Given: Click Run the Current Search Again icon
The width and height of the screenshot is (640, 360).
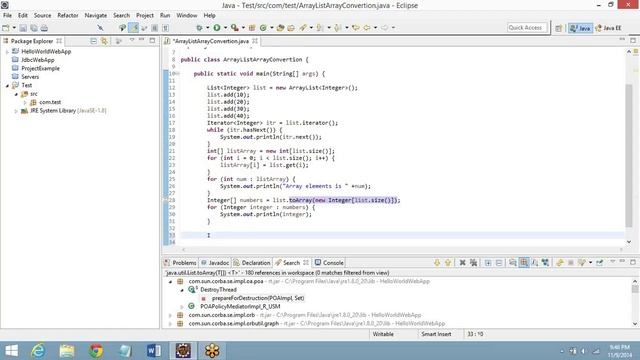Looking at the screenshot, I should pos(560,262).
